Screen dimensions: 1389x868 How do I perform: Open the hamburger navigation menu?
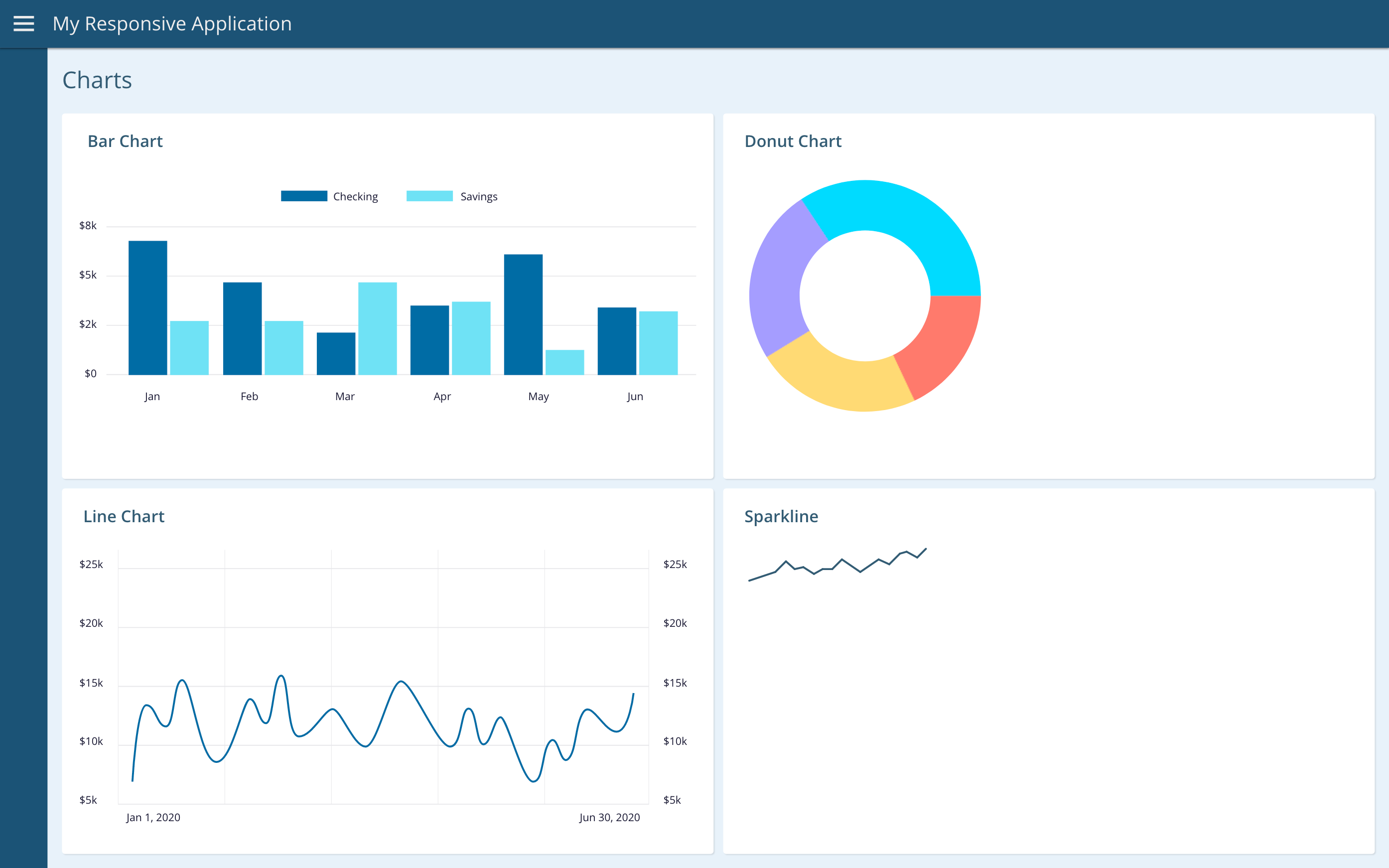click(23, 23)
